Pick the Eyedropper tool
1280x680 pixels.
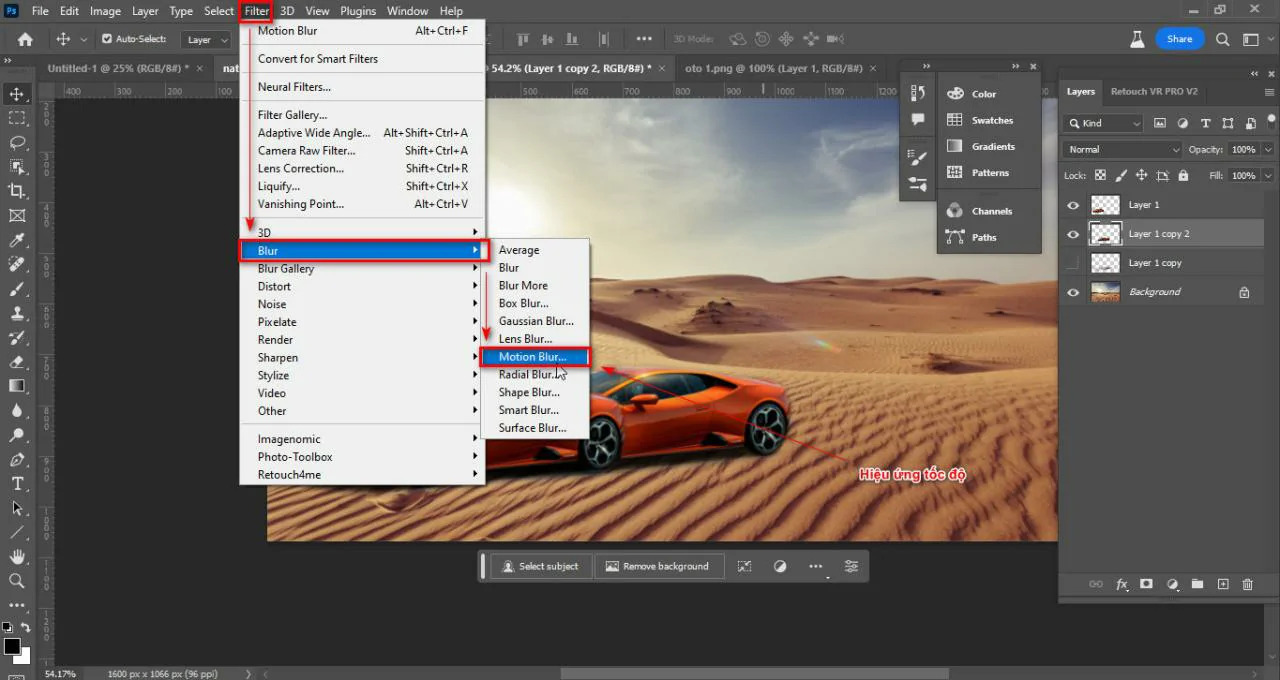[x=16, y=240]
